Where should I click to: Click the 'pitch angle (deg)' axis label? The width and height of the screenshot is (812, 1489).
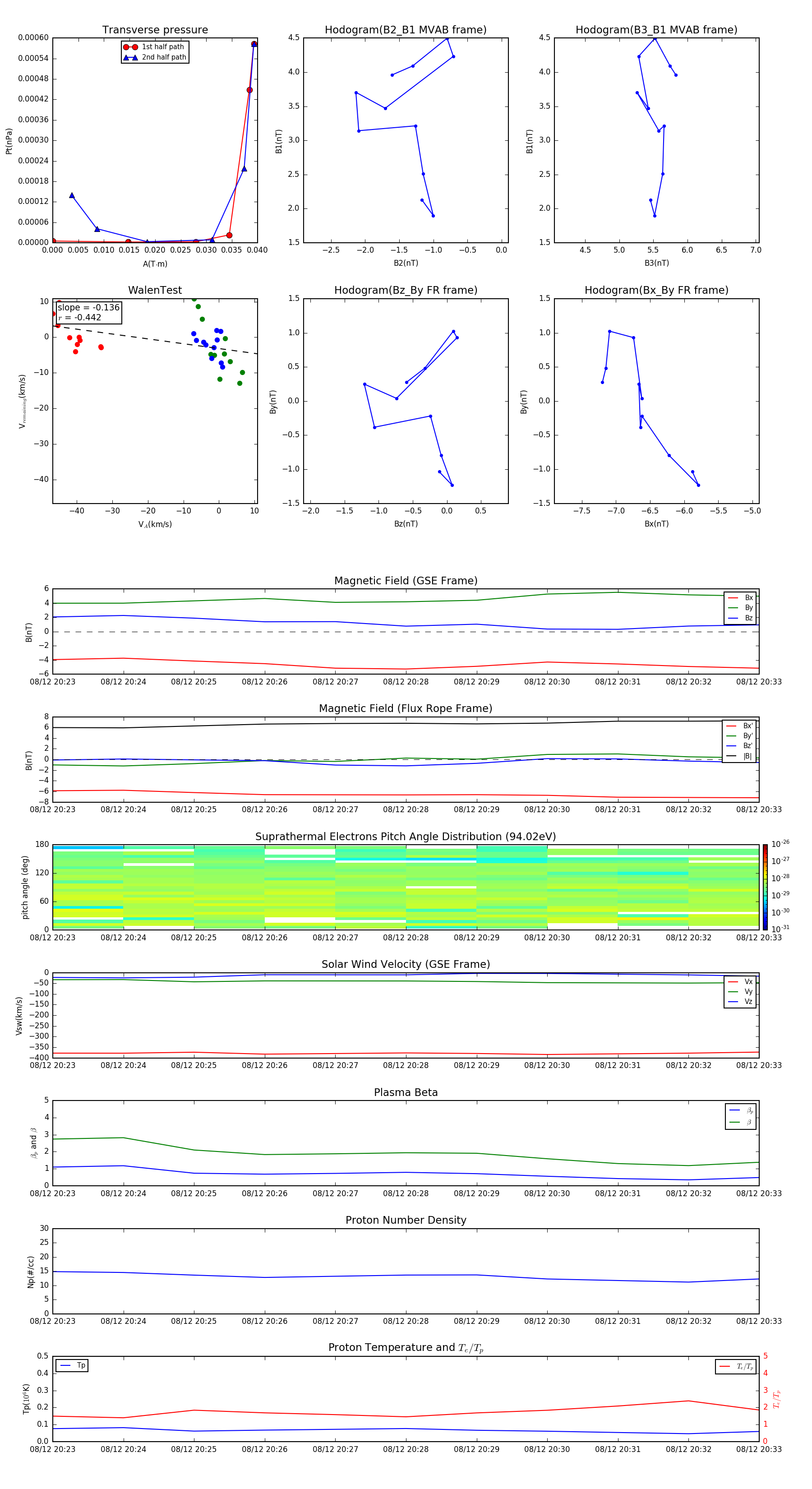25,887
